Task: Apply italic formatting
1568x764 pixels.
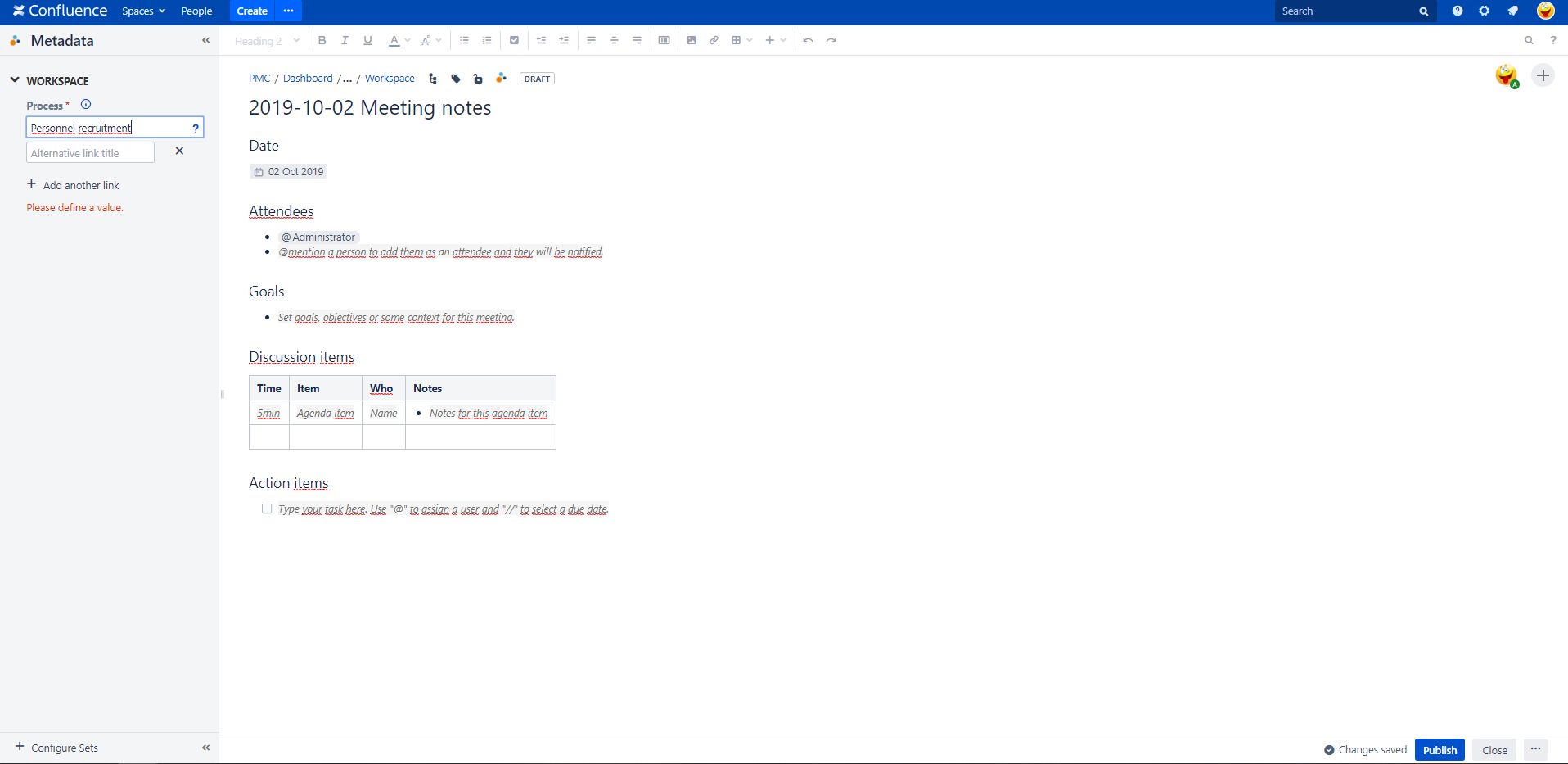Action: [x=345, y=40]
